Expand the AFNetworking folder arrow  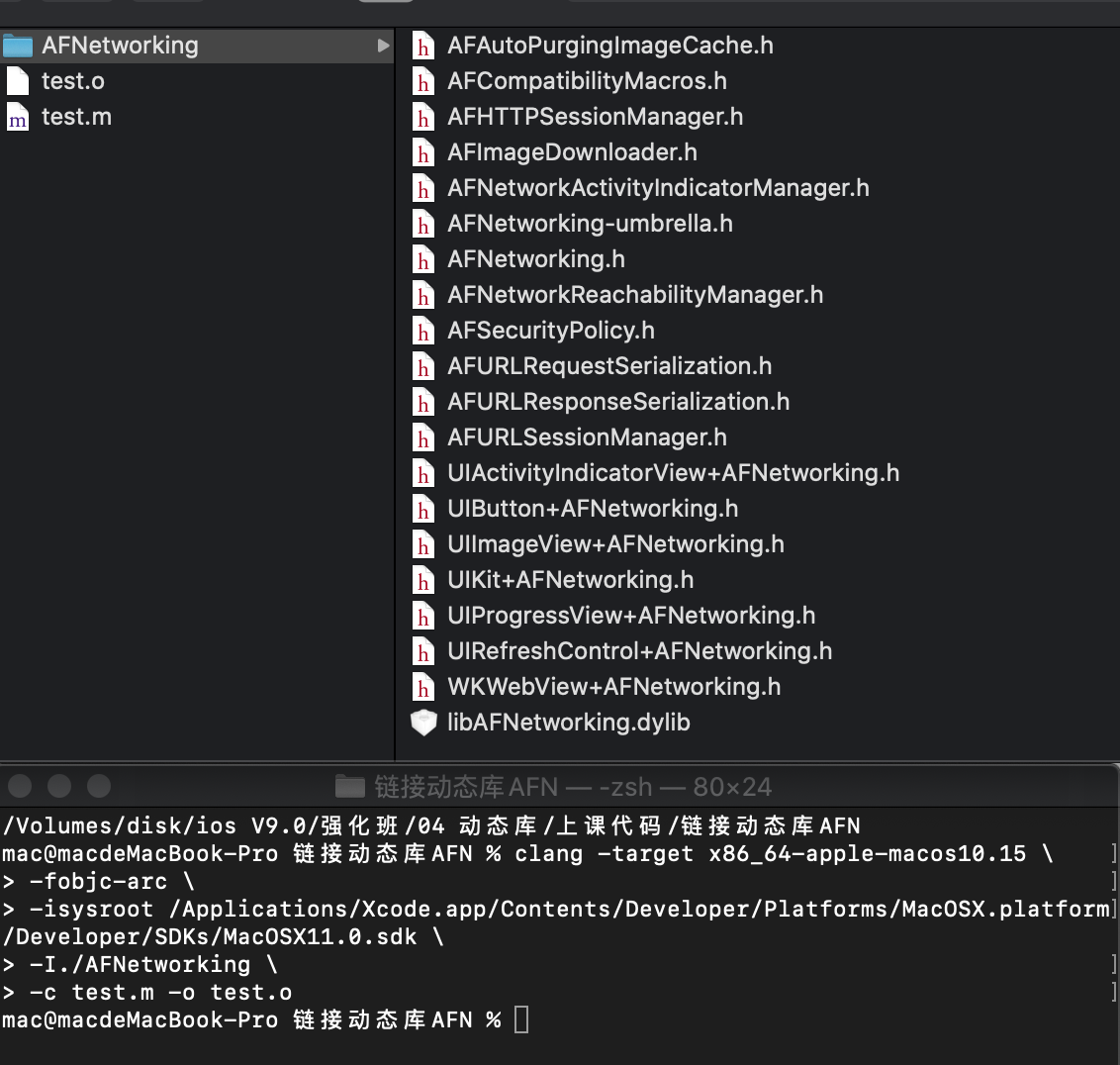tap(384, 46)
